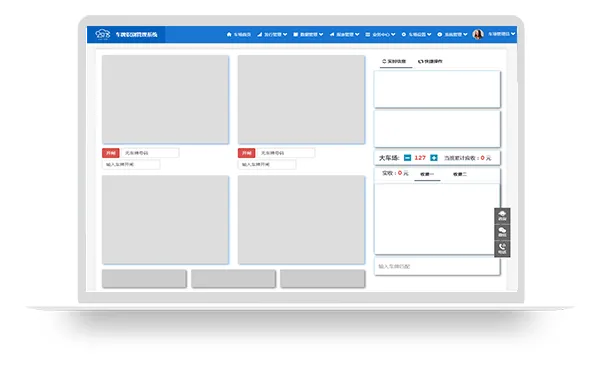Open the home page nav item with house icon
600x367 pixels.
(239, 34)
